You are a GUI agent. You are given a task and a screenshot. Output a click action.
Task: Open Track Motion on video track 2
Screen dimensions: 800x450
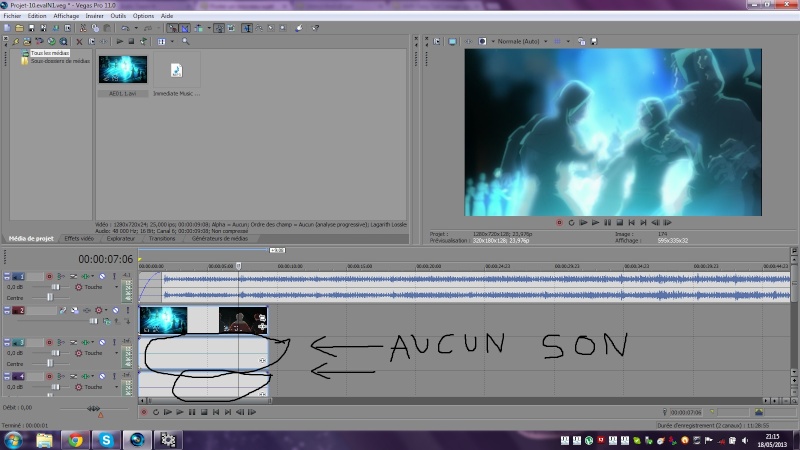click(75, 310)
